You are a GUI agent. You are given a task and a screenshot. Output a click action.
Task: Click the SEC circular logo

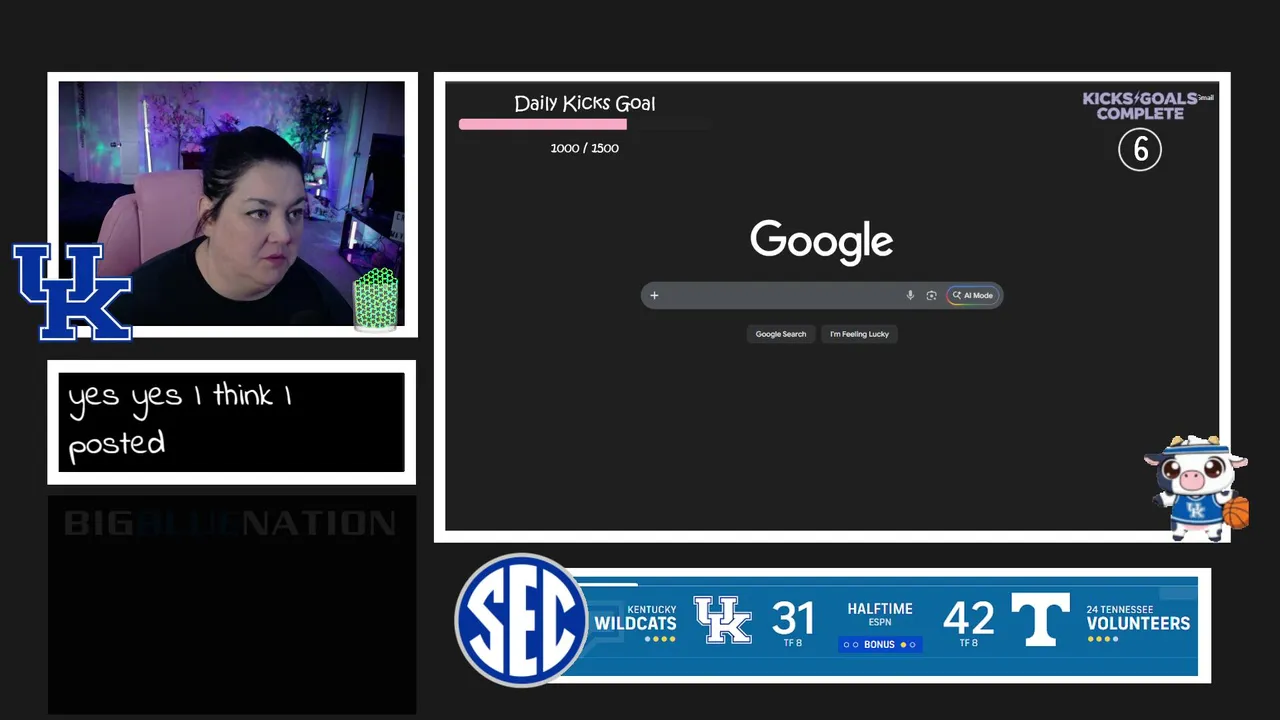tap(520, 620)
